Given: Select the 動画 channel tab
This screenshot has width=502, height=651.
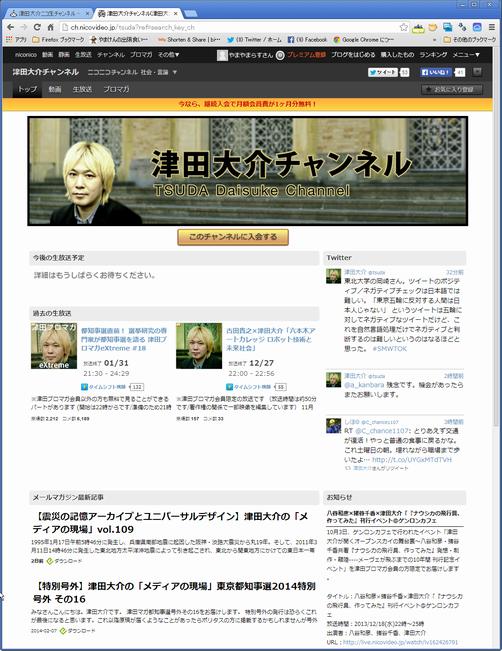Looking at the screenshot, I should 55,89.
